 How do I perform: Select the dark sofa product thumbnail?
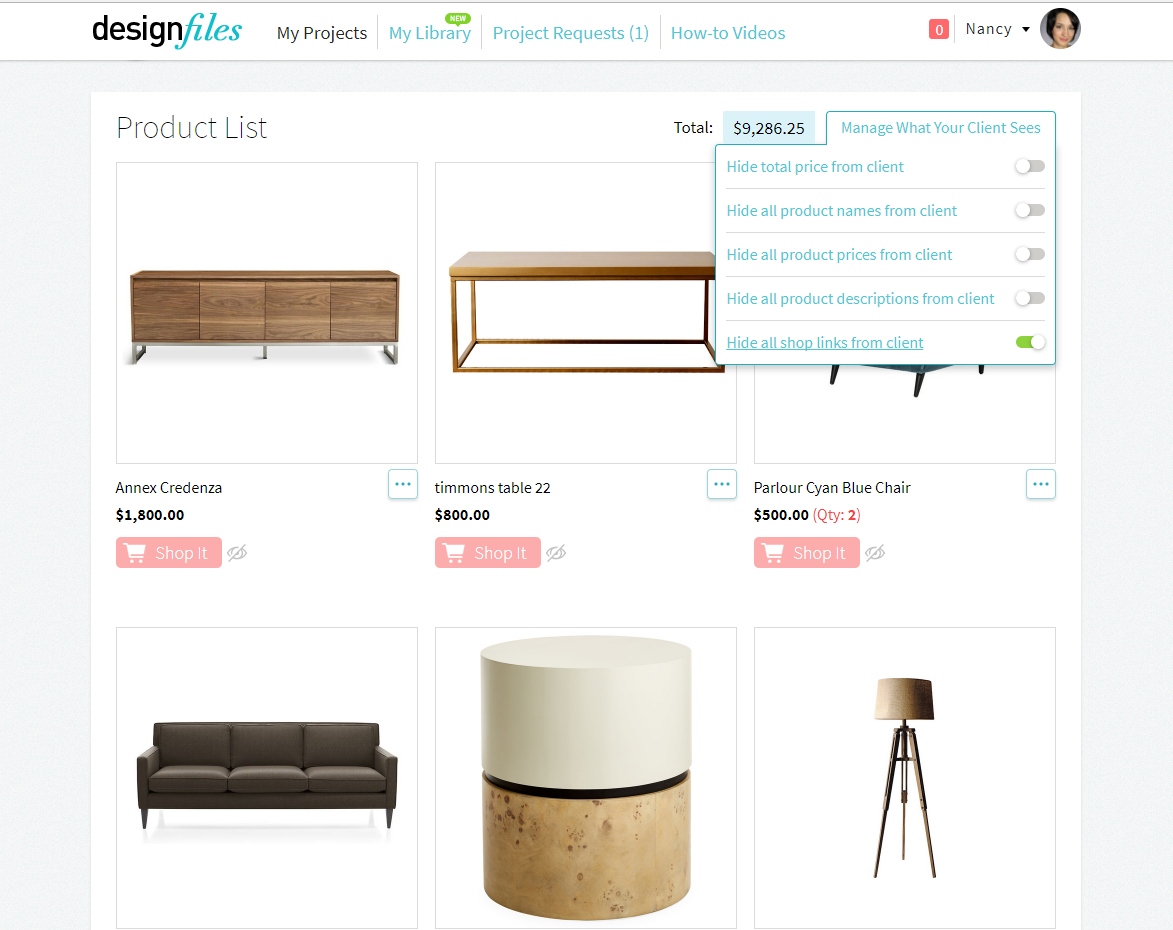pyautogui.click(x=267, y=777)
